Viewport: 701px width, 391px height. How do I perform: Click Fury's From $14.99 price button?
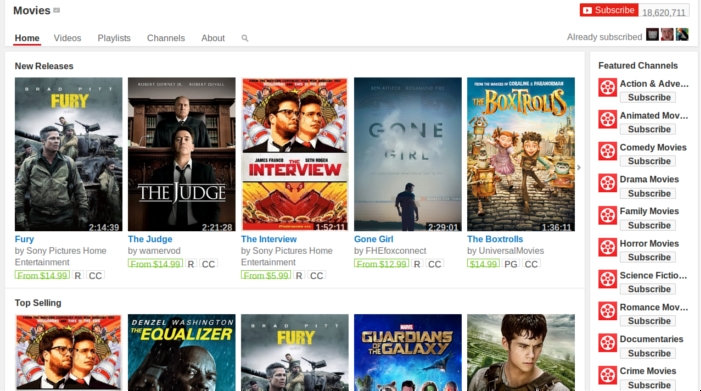tap(42, 275)
